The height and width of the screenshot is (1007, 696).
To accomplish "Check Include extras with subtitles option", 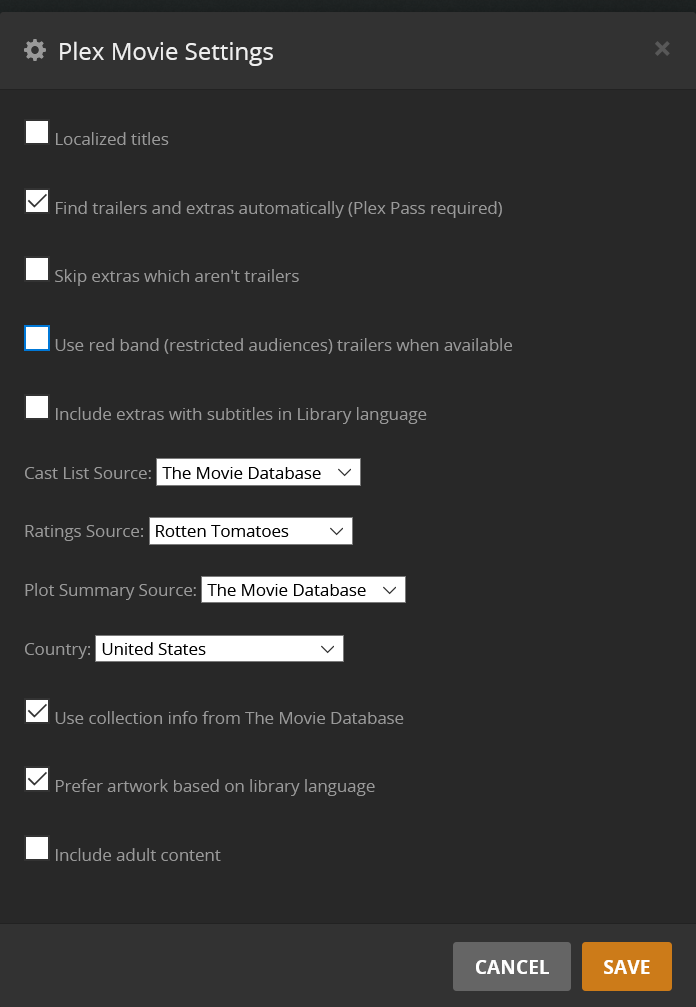I will pyautogui.click(x=37, y=407).
